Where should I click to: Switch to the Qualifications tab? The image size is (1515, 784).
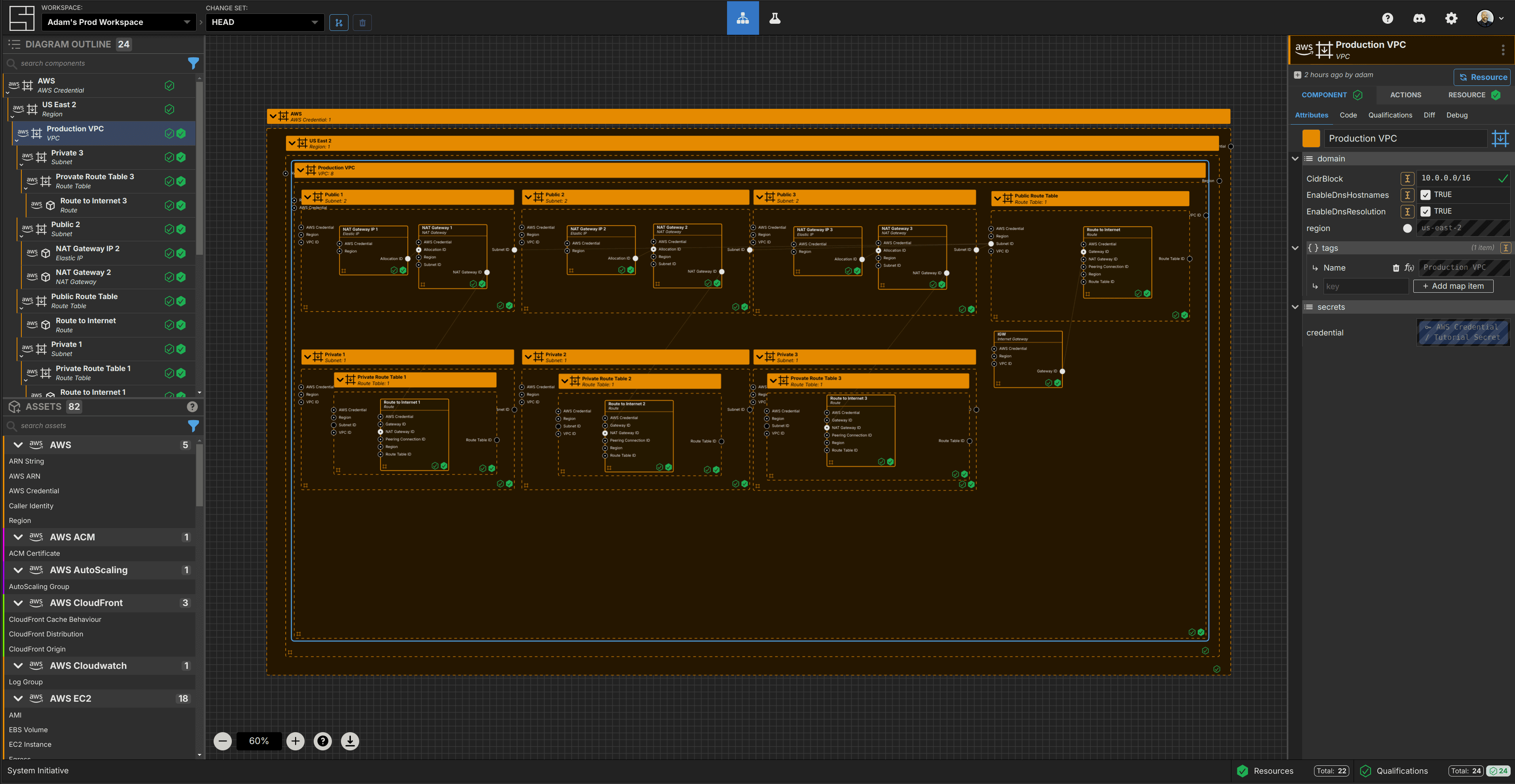pos(1390,115)
